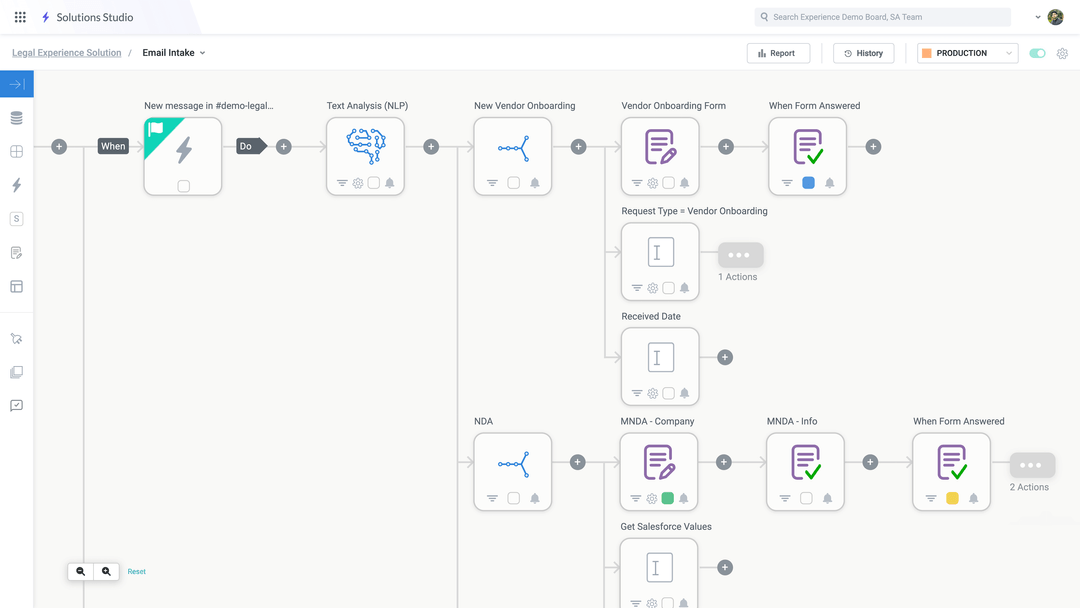The height and width of the screenshot is (608, 1080).
Task: Click the Salesforce 'S' icon in sidebar
Action: coord(15,219)
